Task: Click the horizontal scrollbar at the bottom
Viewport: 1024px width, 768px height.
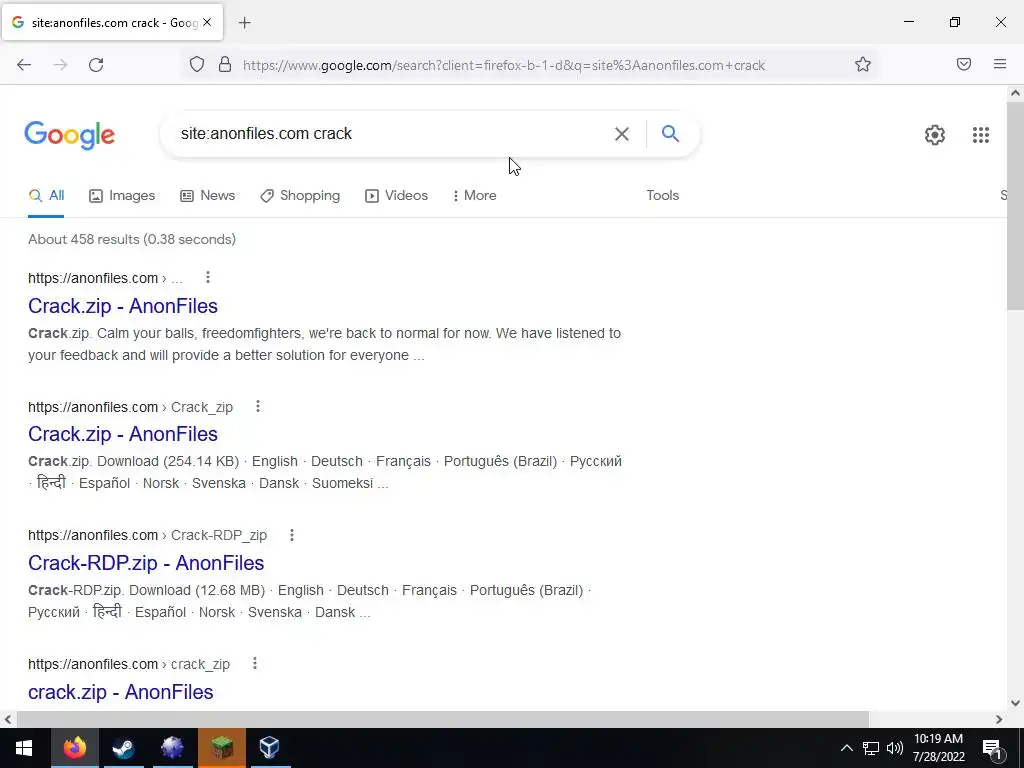Action: coord(443,719)
